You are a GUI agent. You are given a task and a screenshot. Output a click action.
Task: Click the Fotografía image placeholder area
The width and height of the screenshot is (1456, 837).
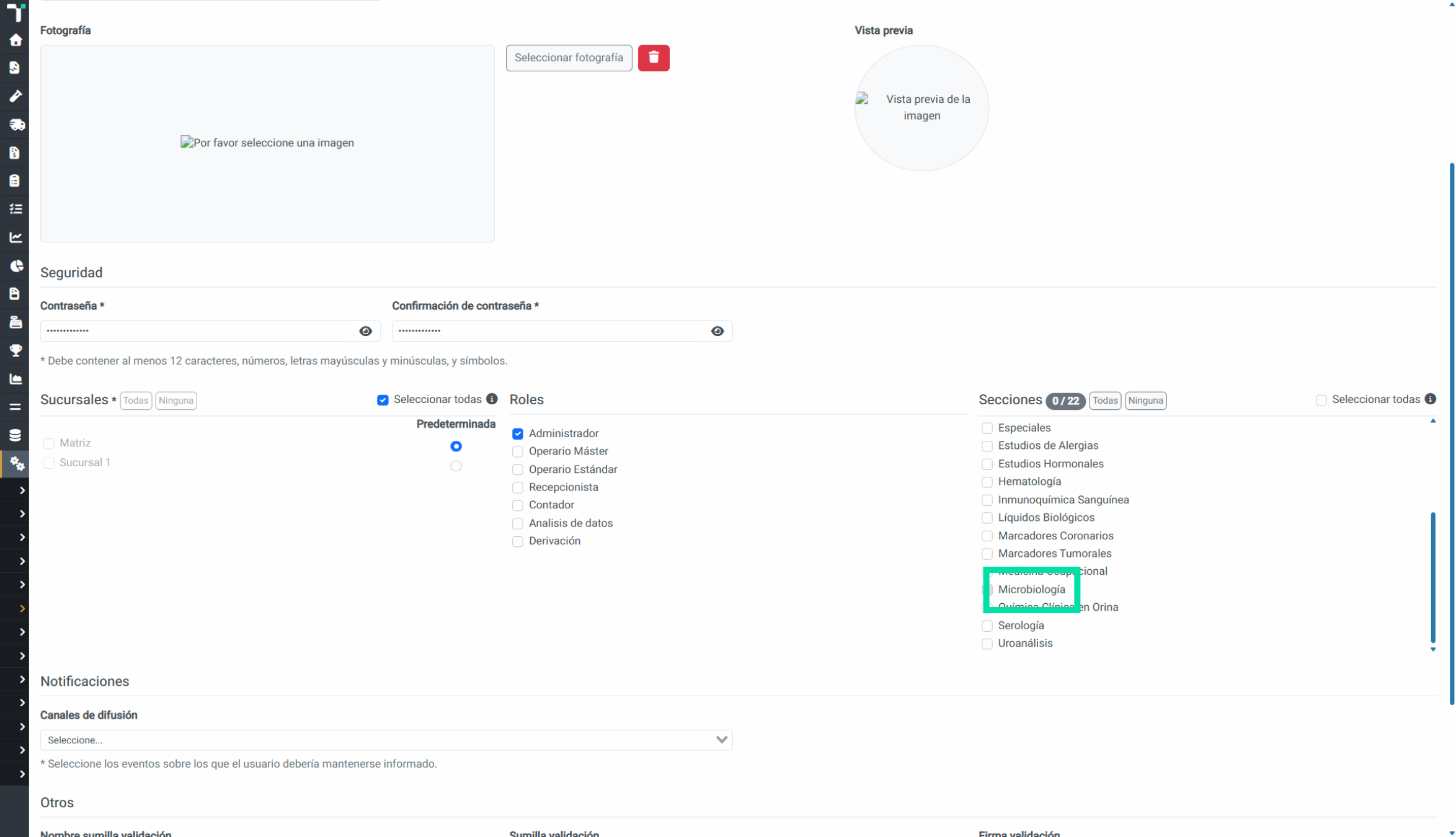click(267, 143)
